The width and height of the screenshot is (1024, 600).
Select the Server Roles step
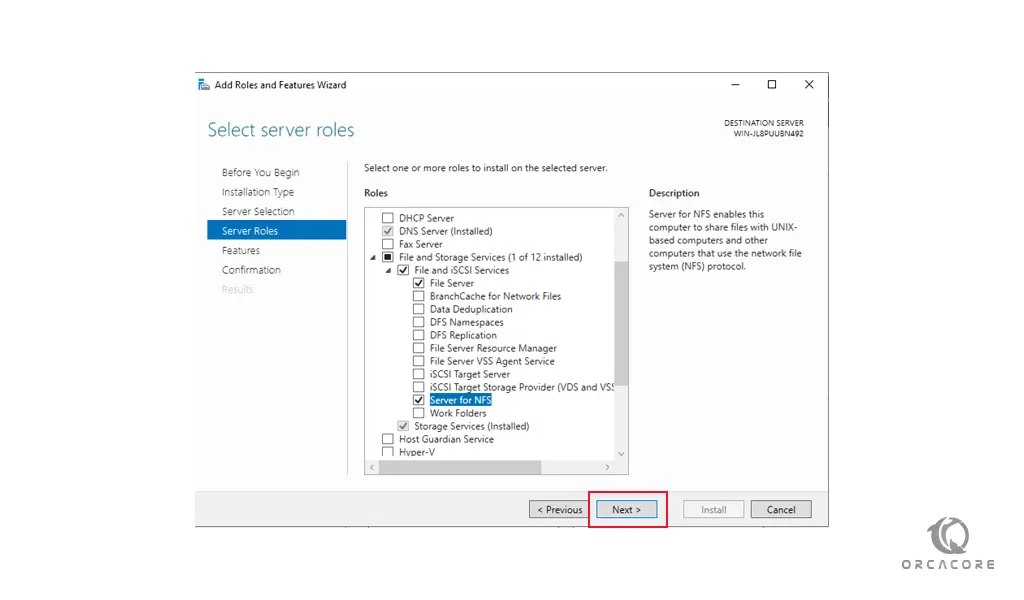277,230
